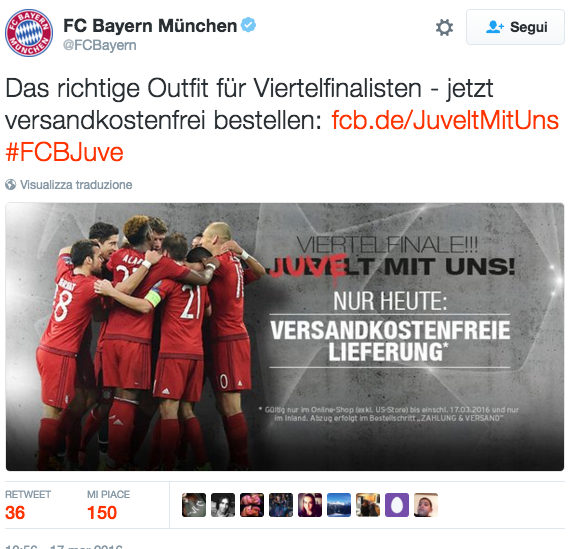Click the last liker avatar on the right
The width and height of the screenshot is (586, 549).
426,505
